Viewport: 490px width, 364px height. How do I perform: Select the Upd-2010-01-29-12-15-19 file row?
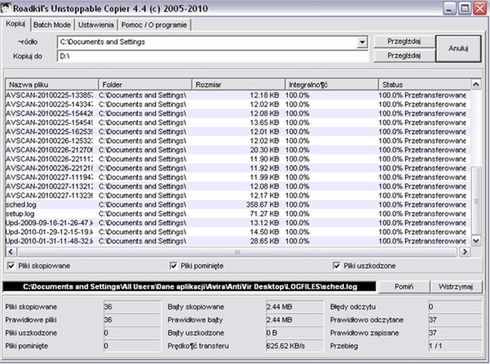pos(238,232)
